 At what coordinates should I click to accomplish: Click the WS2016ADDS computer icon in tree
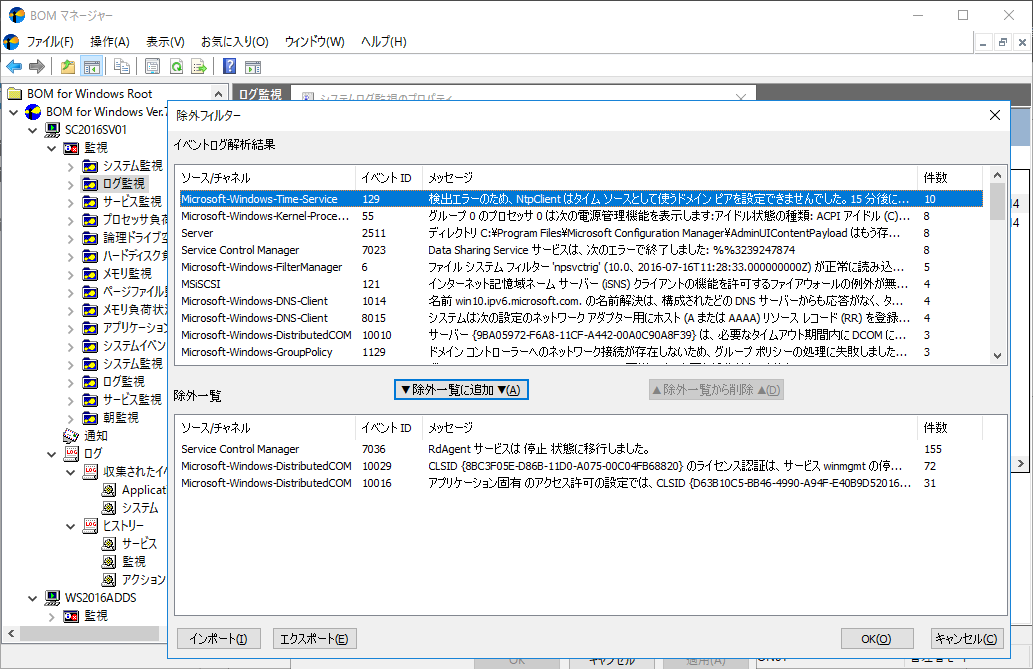click(52, 598)
